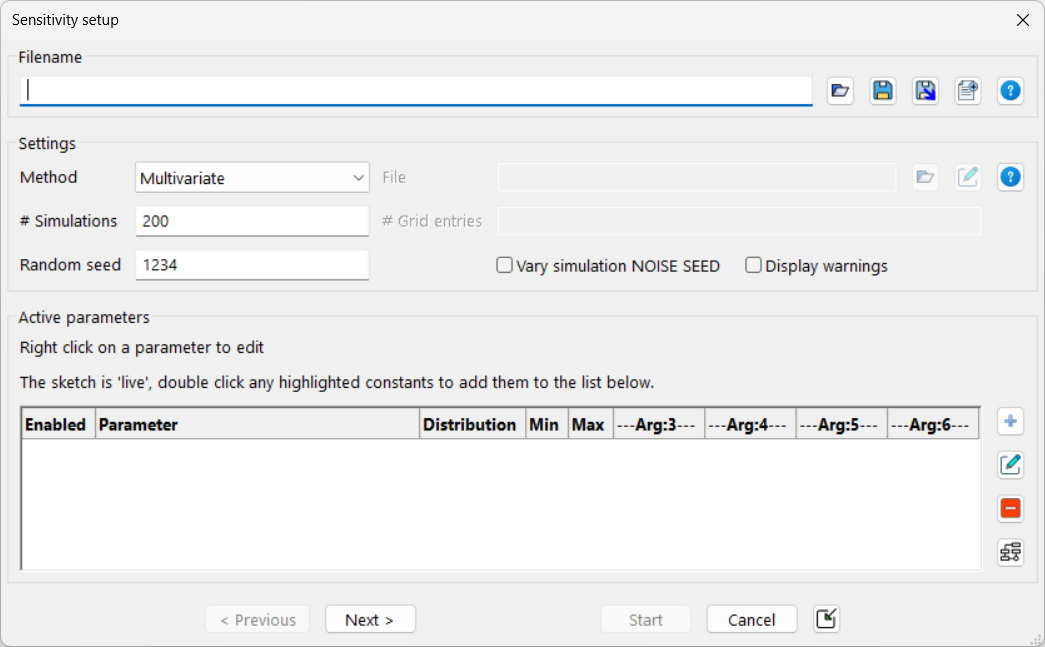Click the # Simulations input field
1045x647 pixels.
252,221
